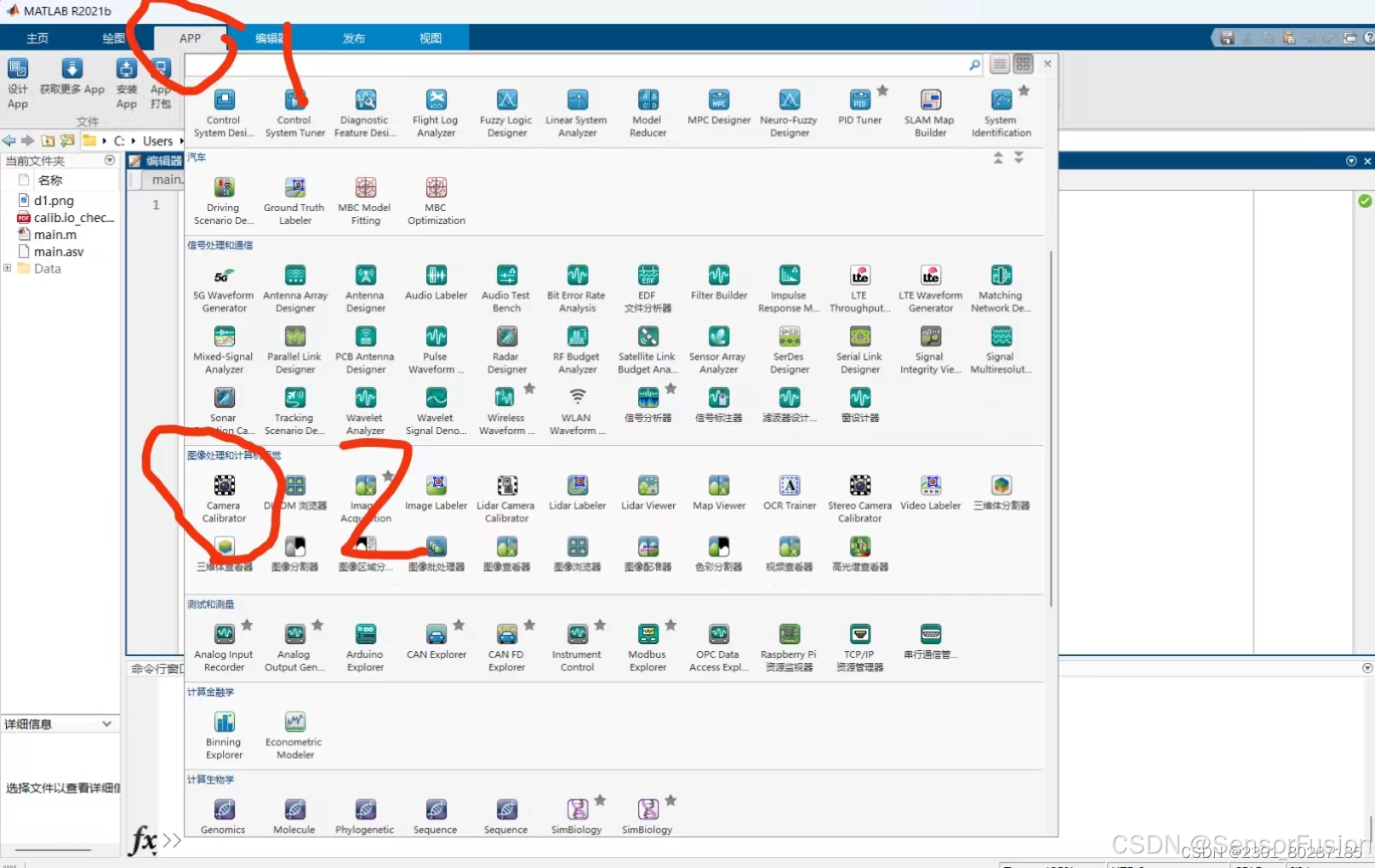Viewport: 1375px width, 868px height.
Task: Launch the Lidar Viewer app
Action: click(x=648, y=493)
